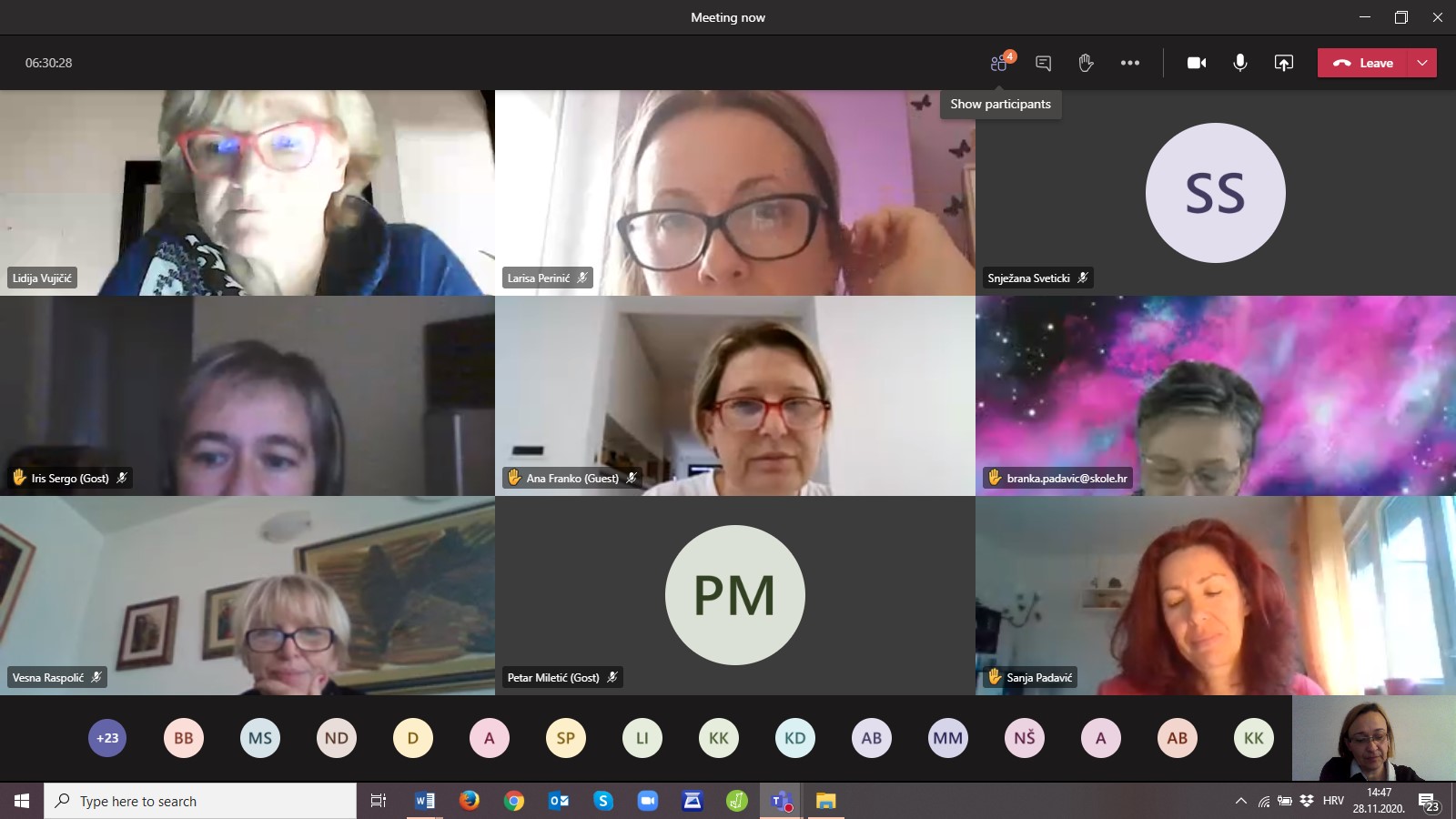Click the D participant avatar
The width and height of the screenshot is (1456, 819).
[x=413, y=738]
